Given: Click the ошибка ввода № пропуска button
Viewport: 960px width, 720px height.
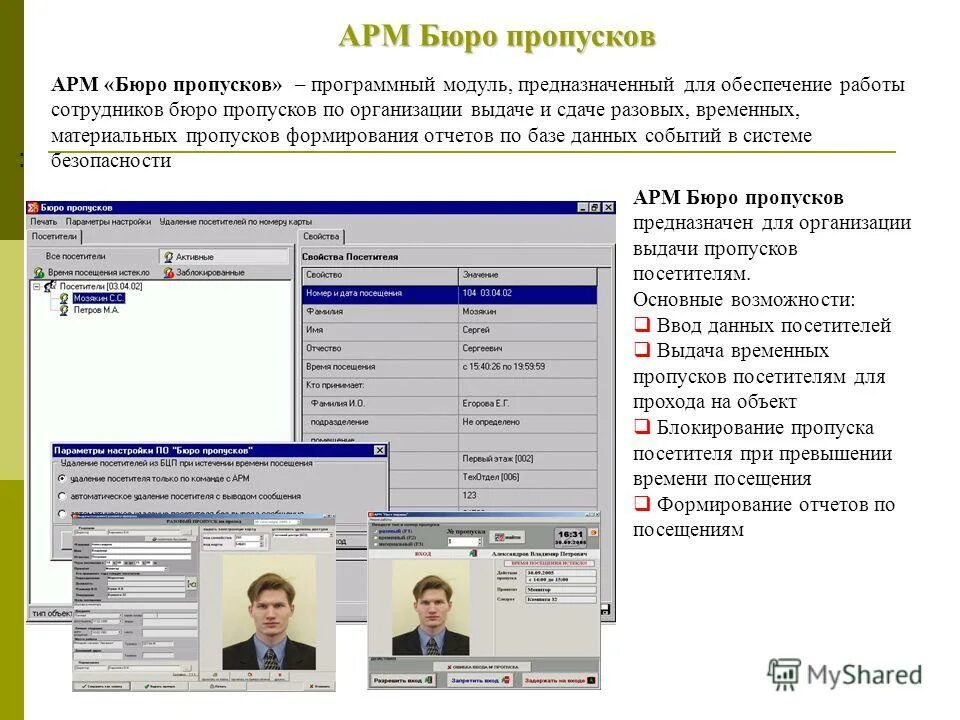Looking at the screenshot, I should [482, 666].
